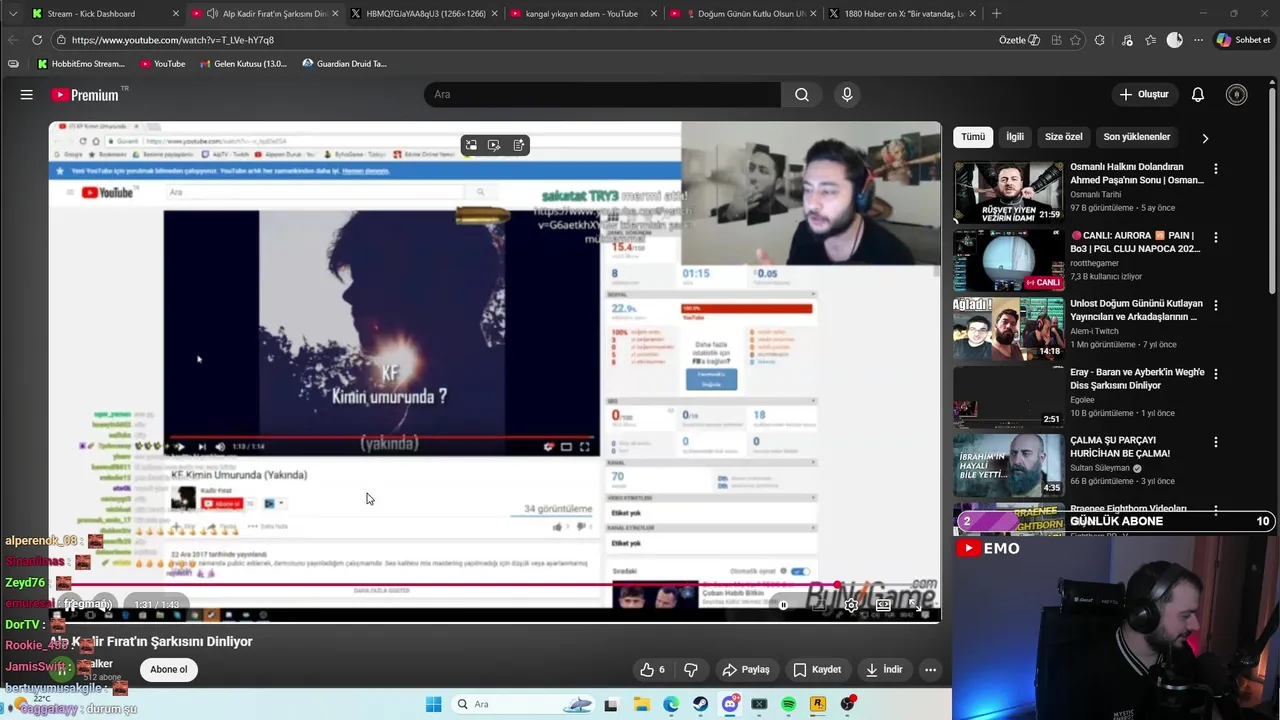Go back with the browser back arrow
The image size is (1280, 720).
click(13, 40)
